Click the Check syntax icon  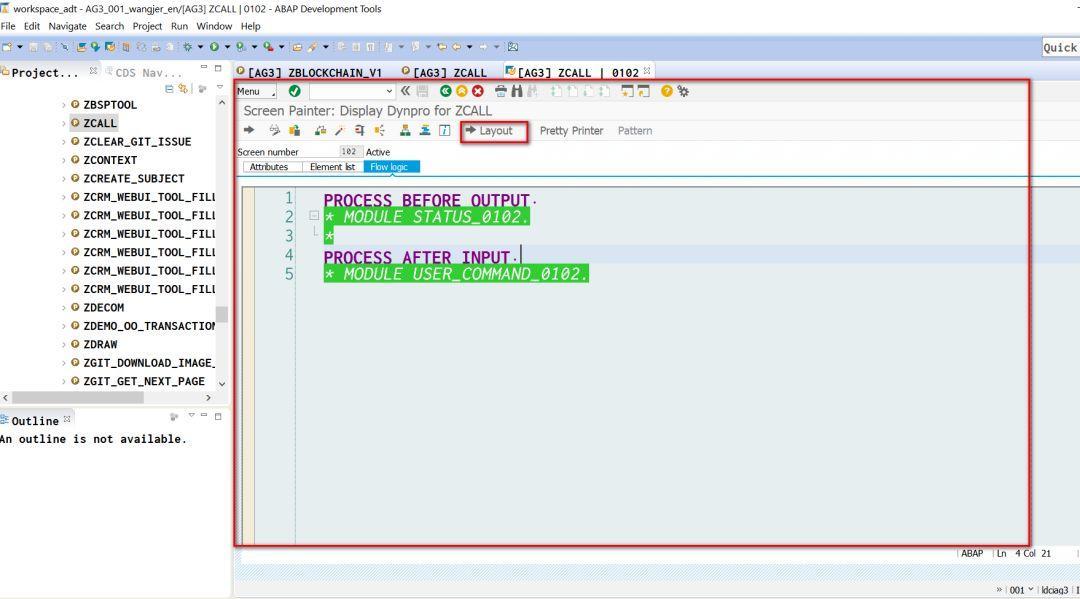click(x=320, y=130)
